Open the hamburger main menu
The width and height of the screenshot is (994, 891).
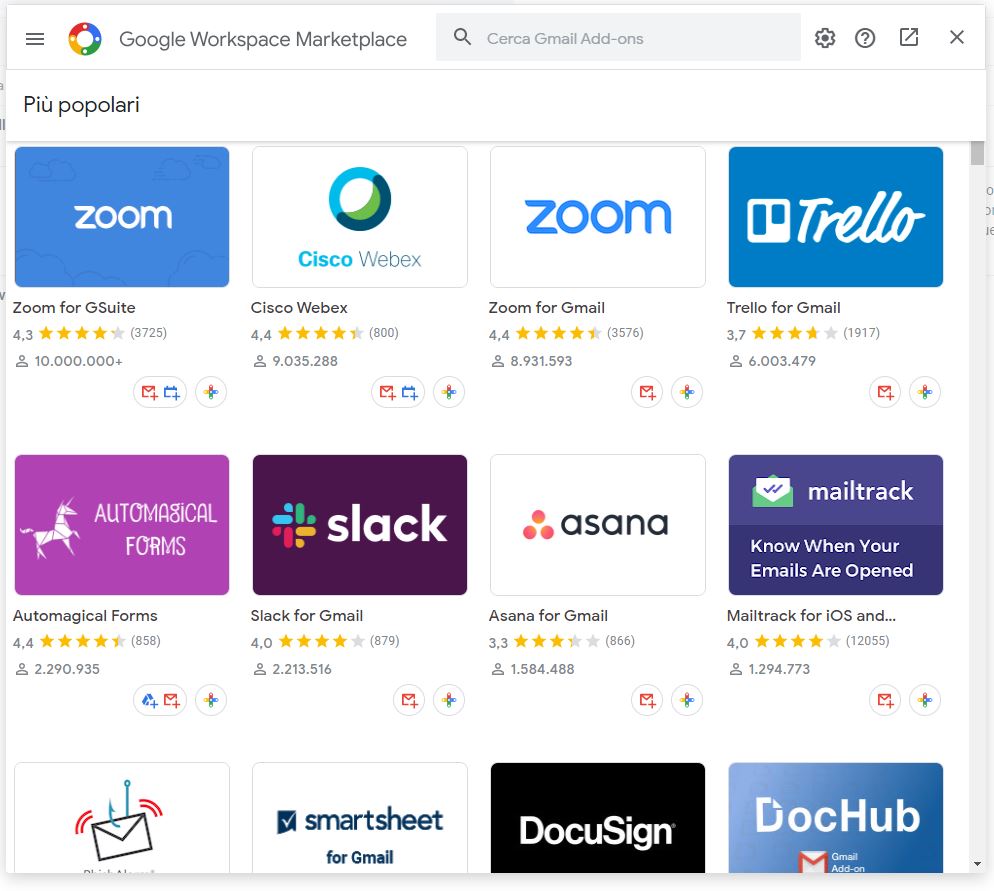pyautogui.click(x=35, y=39)
